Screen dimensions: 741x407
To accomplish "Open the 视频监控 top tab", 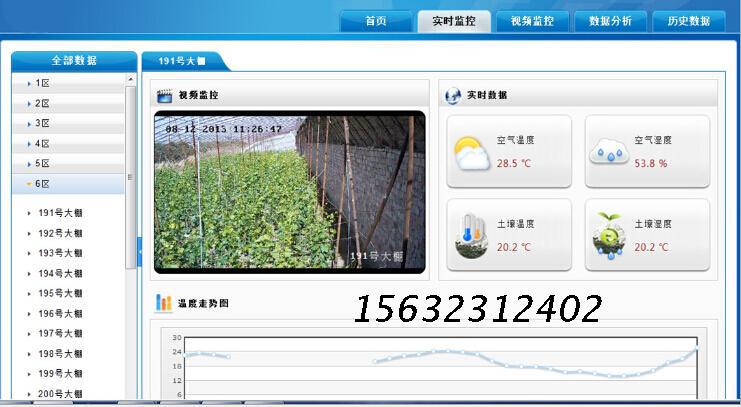I will click(x=532, y=21).
